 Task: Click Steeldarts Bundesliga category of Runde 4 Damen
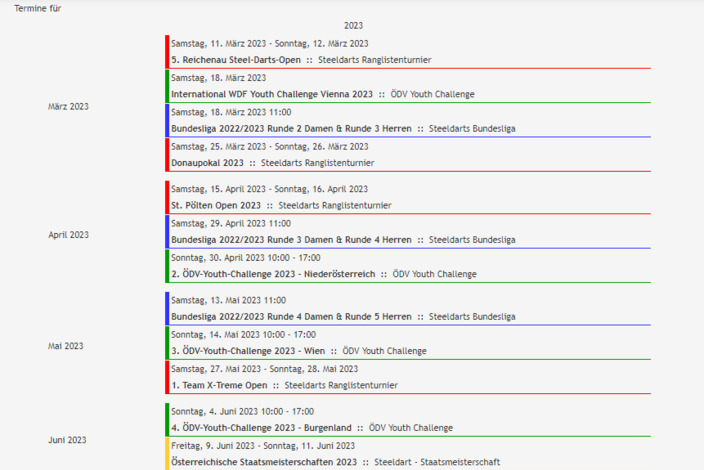point(472,316)
